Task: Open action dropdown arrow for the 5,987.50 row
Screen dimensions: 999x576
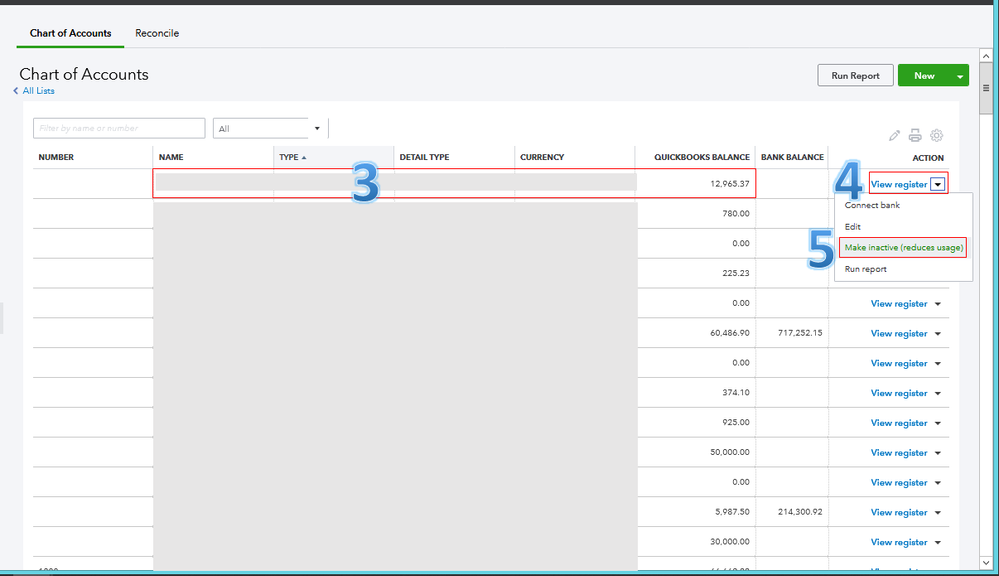Action: click(x=938, y=513)
